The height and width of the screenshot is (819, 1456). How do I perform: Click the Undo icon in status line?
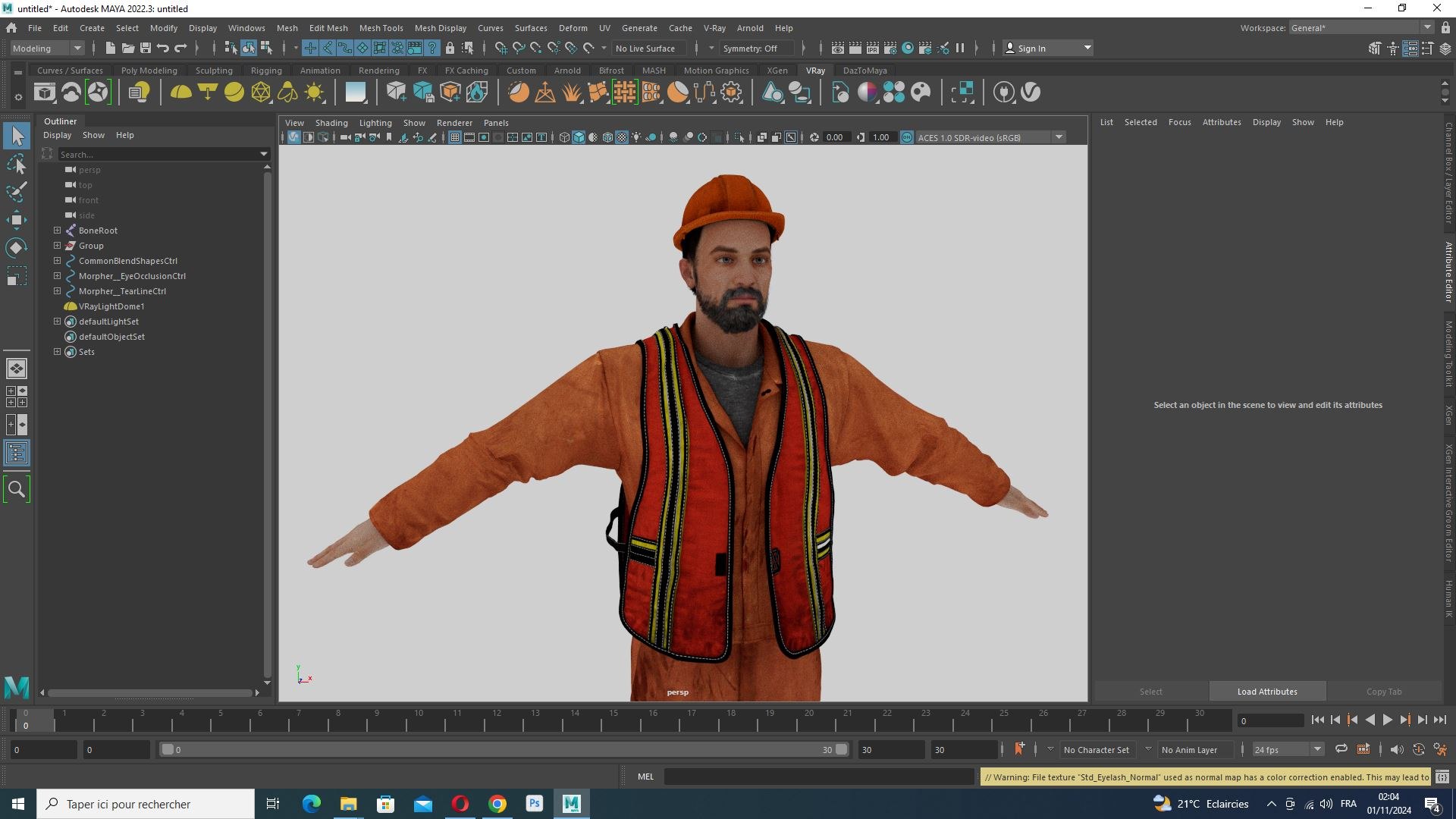tap(162, 48)
